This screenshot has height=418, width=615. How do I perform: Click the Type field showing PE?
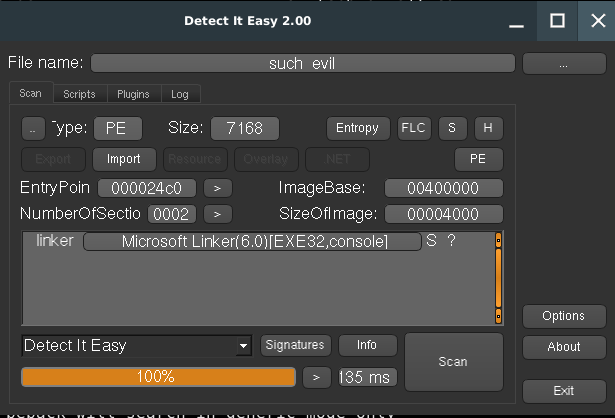point(118,128)
